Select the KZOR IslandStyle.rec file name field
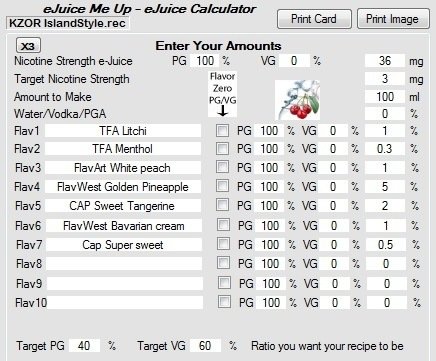The image size is (436, 361). [67, 23]
